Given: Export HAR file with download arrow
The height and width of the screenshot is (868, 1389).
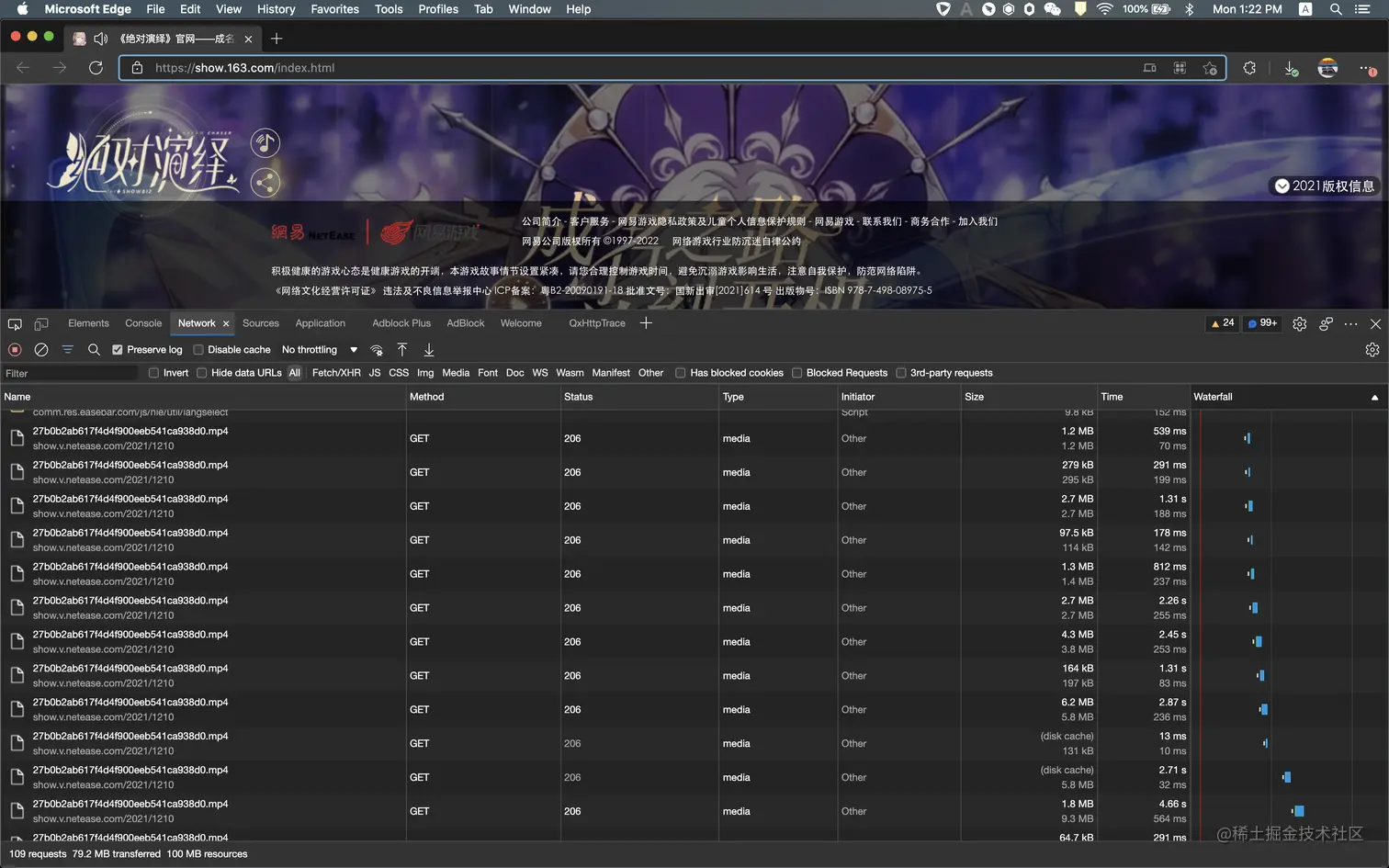Looking at the screenshot, I should point(429,350).
